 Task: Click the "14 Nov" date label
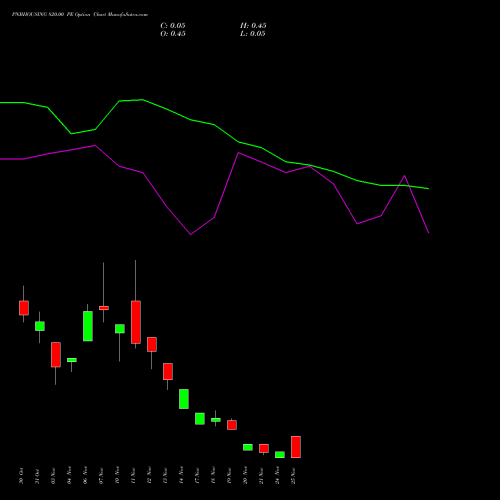click(181, 476)
